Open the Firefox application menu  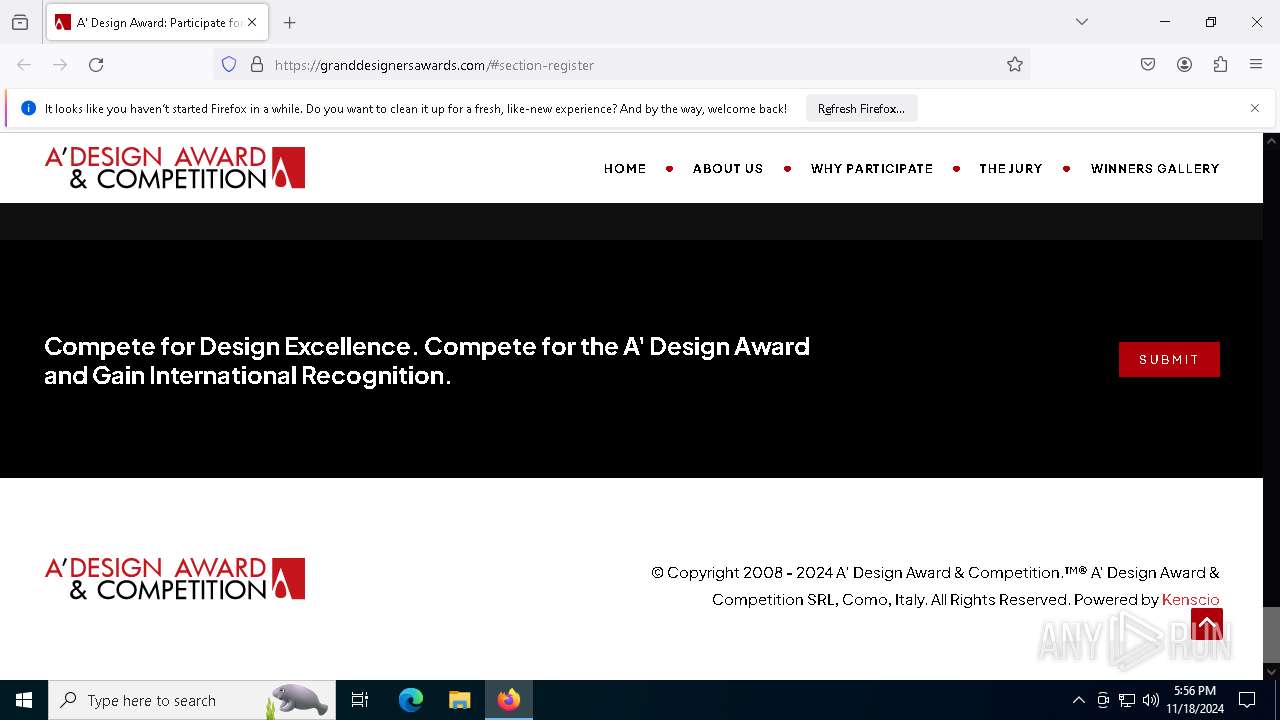[x=1256, y=65]
